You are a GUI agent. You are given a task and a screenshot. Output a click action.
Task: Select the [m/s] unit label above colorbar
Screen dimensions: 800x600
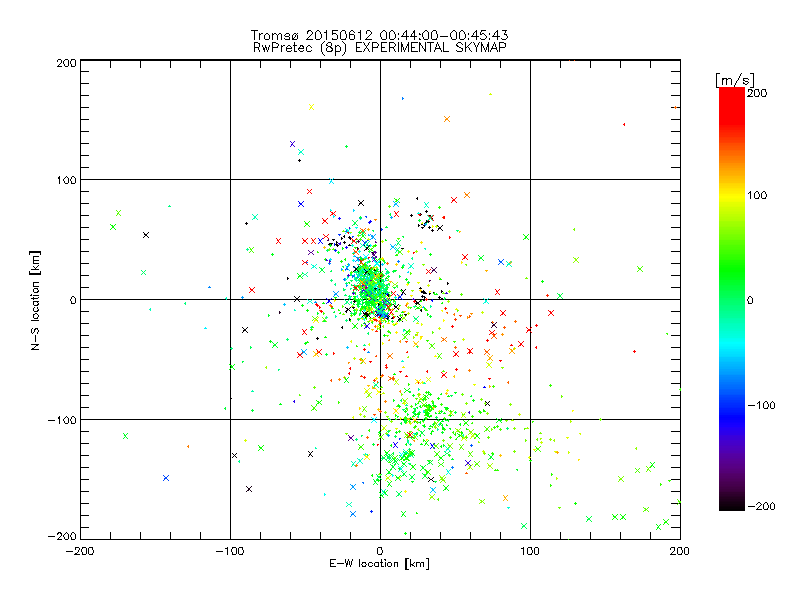click(x=735, y=80)
